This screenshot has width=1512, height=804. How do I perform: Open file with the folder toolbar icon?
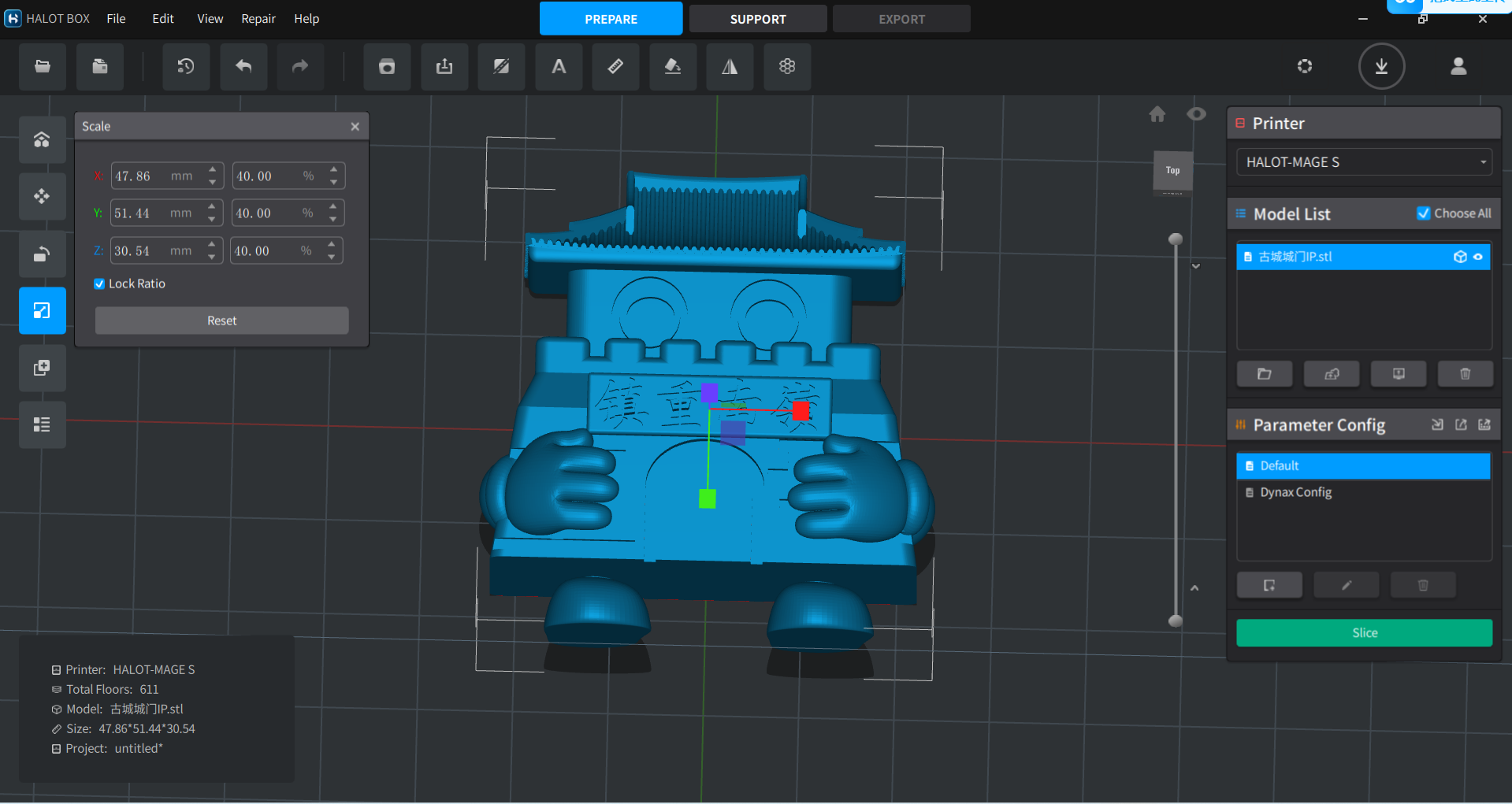pyautogui.click(x=43, y=67)
